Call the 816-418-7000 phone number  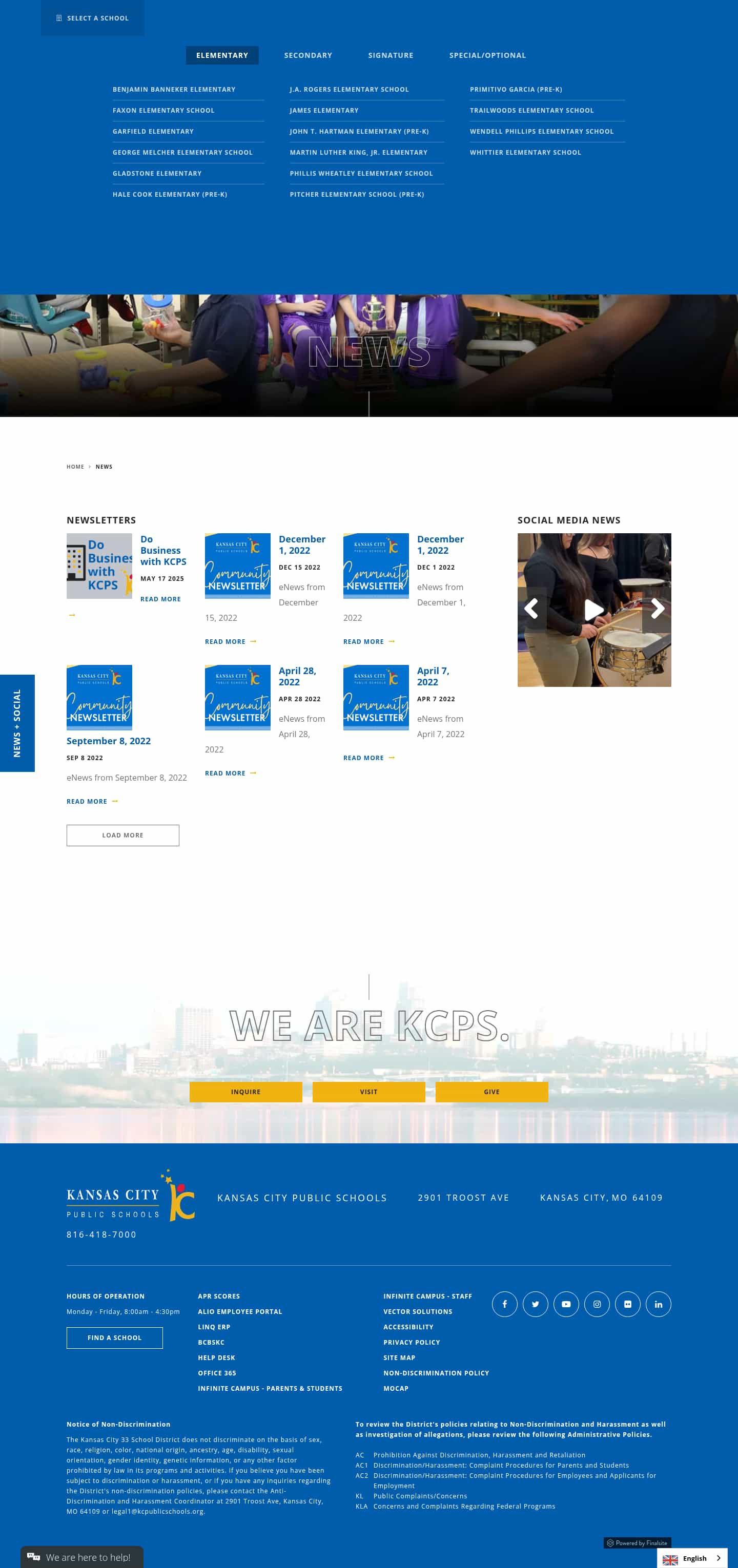(x=101, y=1235)
